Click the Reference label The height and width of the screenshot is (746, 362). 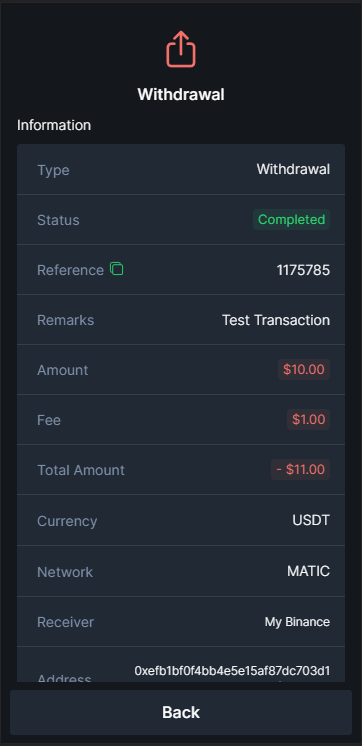pyautogui.click(x=70, y=270)
